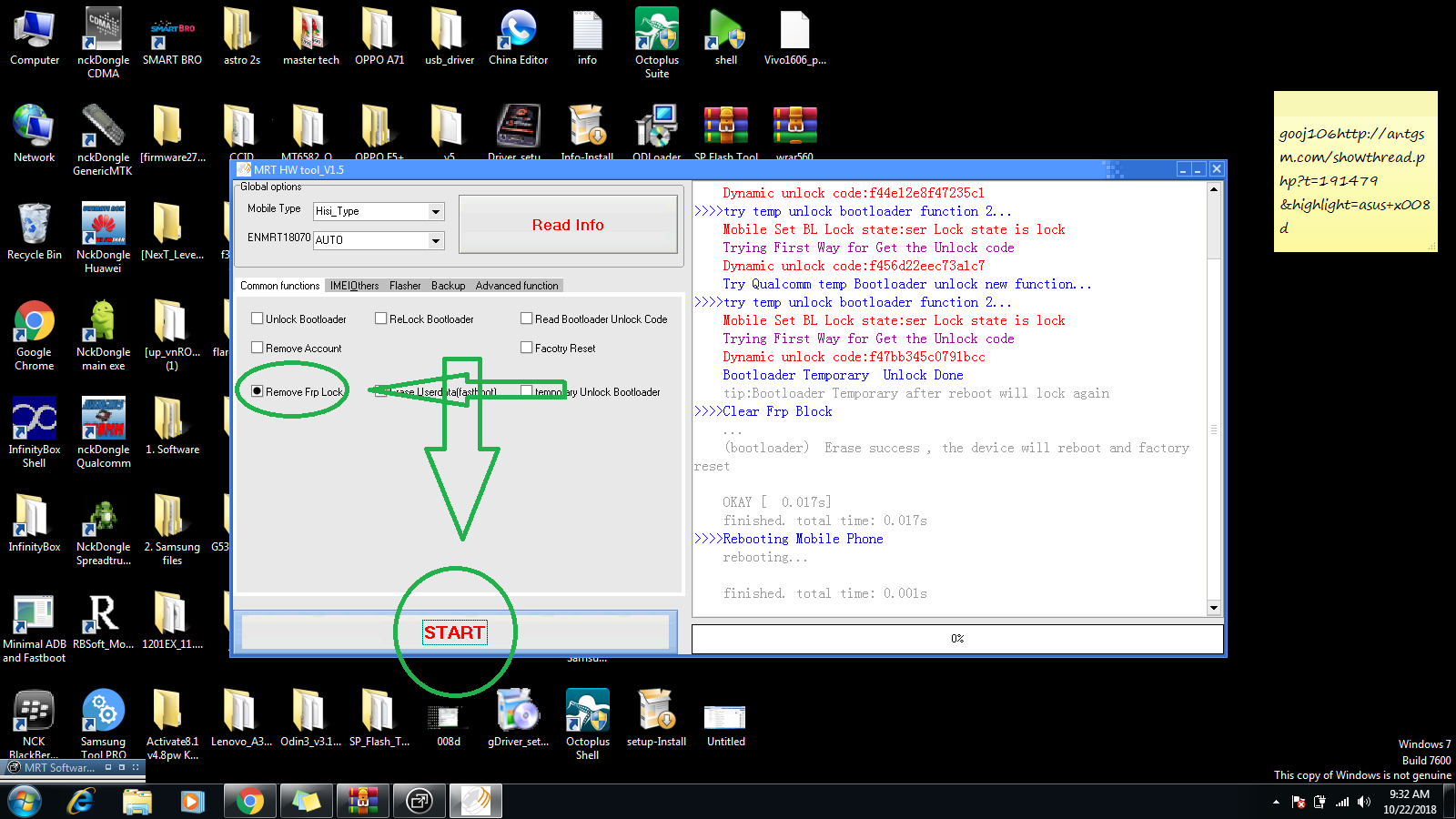Launch Samsung Tool PRO icon
This screenshot has width=1456, height=819.
coord(103,724)
